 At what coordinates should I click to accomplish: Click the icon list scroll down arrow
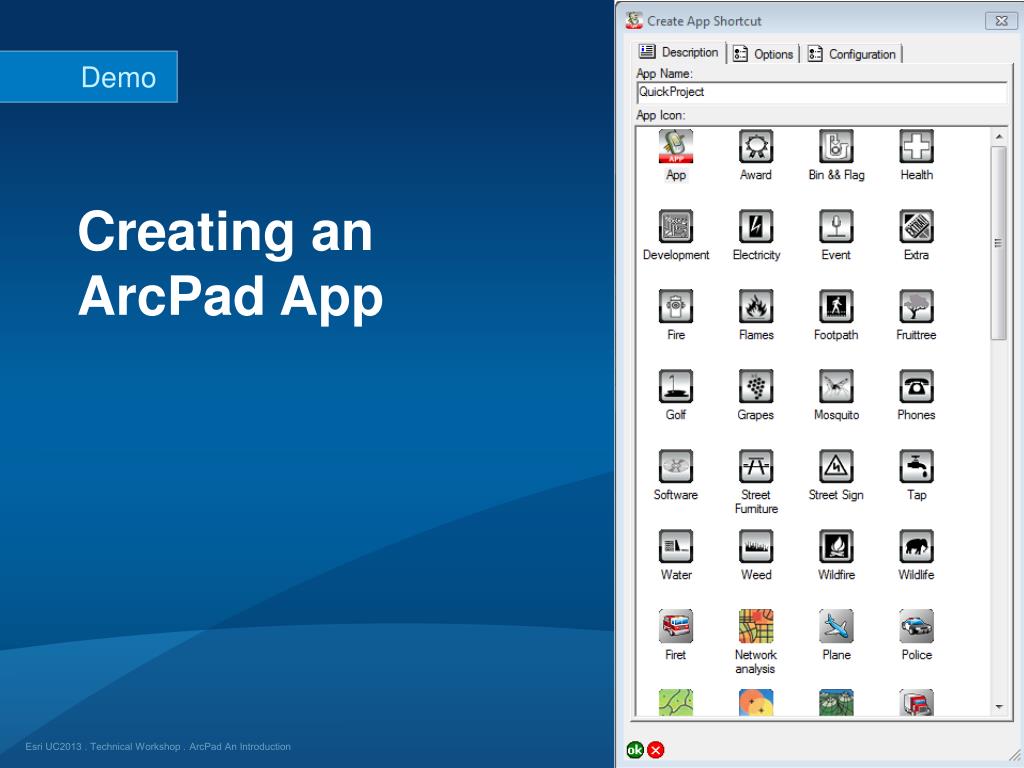pyautogui.click(x=999, y=707)
